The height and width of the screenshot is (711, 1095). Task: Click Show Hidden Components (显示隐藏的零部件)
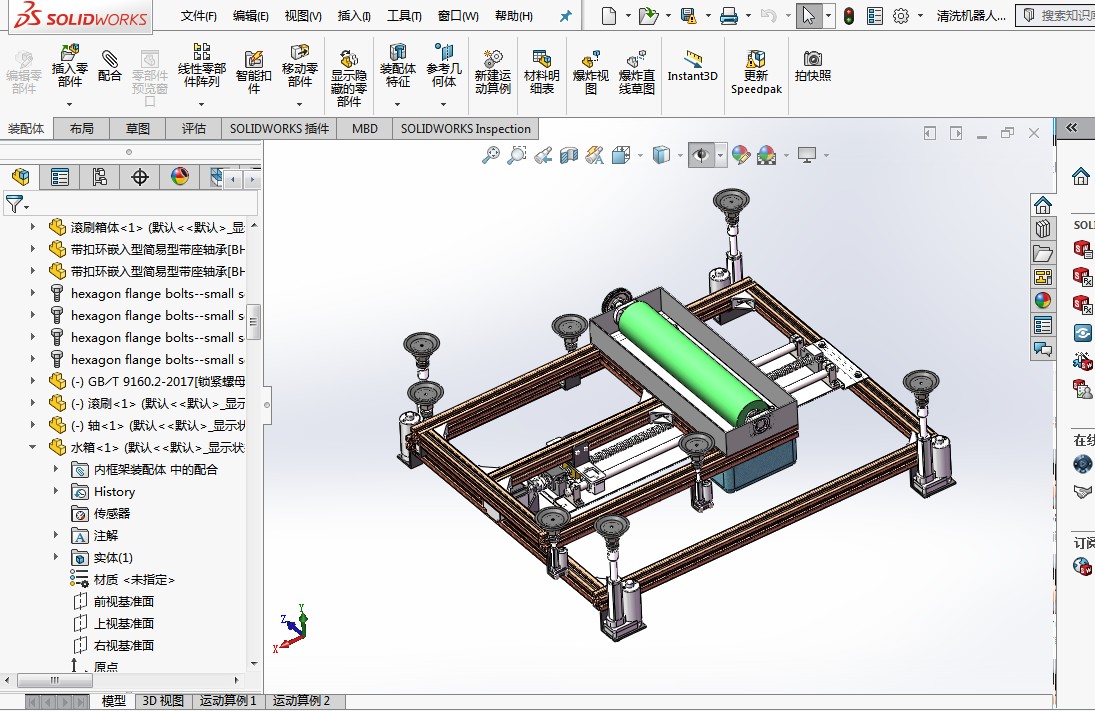point(348,78)
